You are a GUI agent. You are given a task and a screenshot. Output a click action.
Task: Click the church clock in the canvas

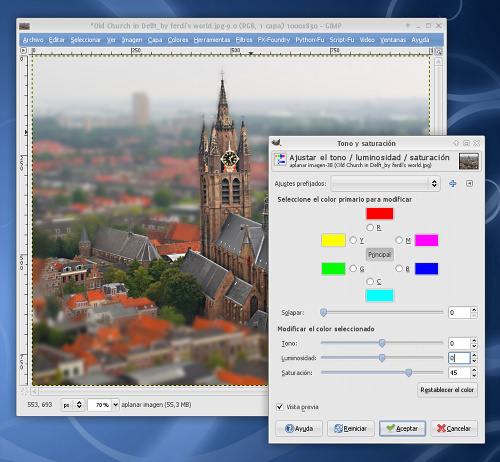coord(230,158)
